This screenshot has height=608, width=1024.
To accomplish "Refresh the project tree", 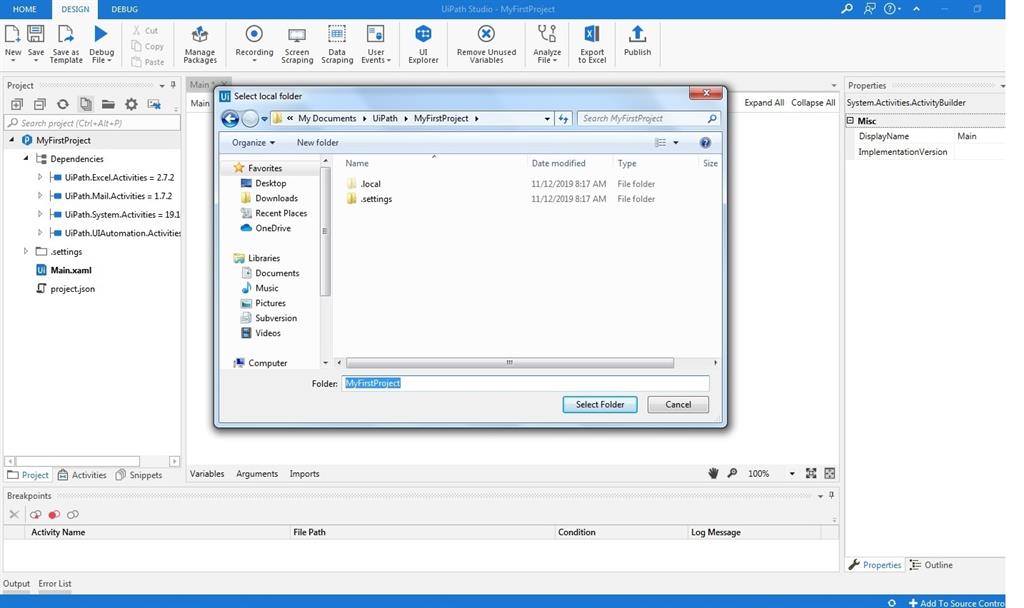I will pos(62,104).
